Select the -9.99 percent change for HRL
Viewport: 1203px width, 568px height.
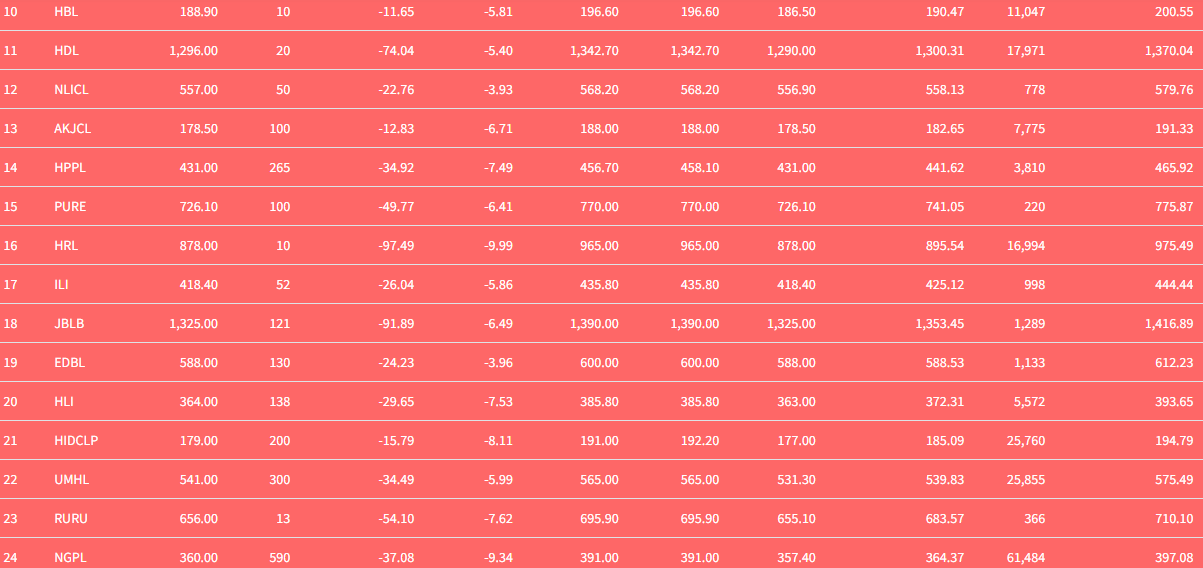tap(496, 246)
